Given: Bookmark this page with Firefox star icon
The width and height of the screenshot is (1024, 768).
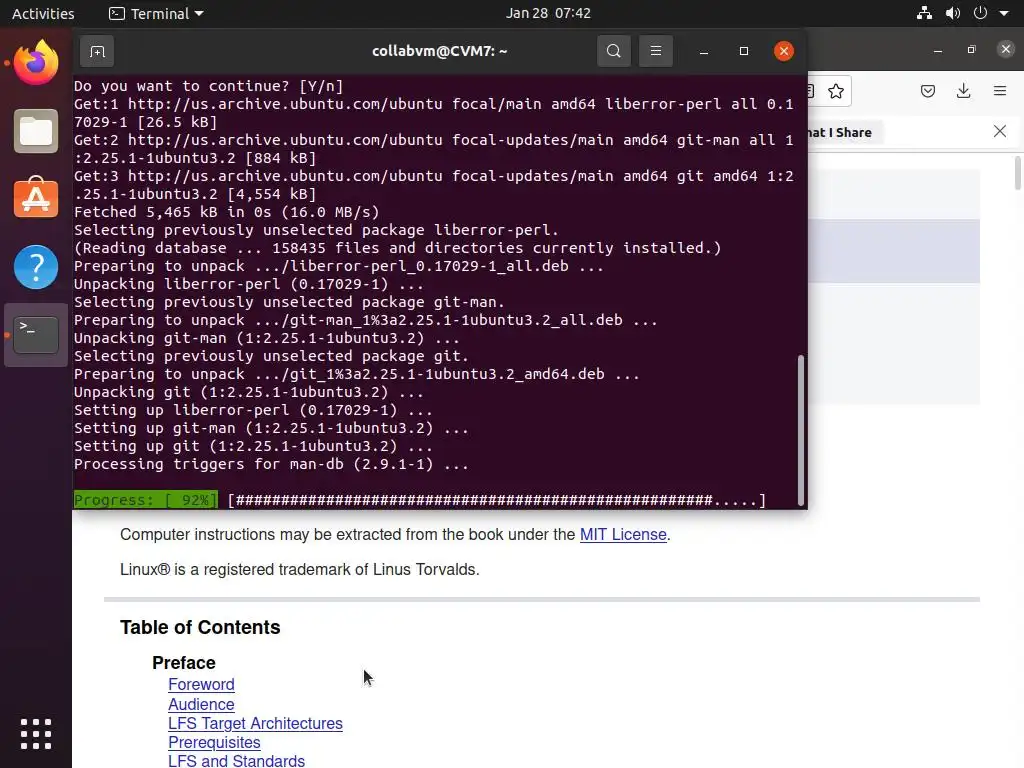Looking at the screenshot, I should (835, 91).
